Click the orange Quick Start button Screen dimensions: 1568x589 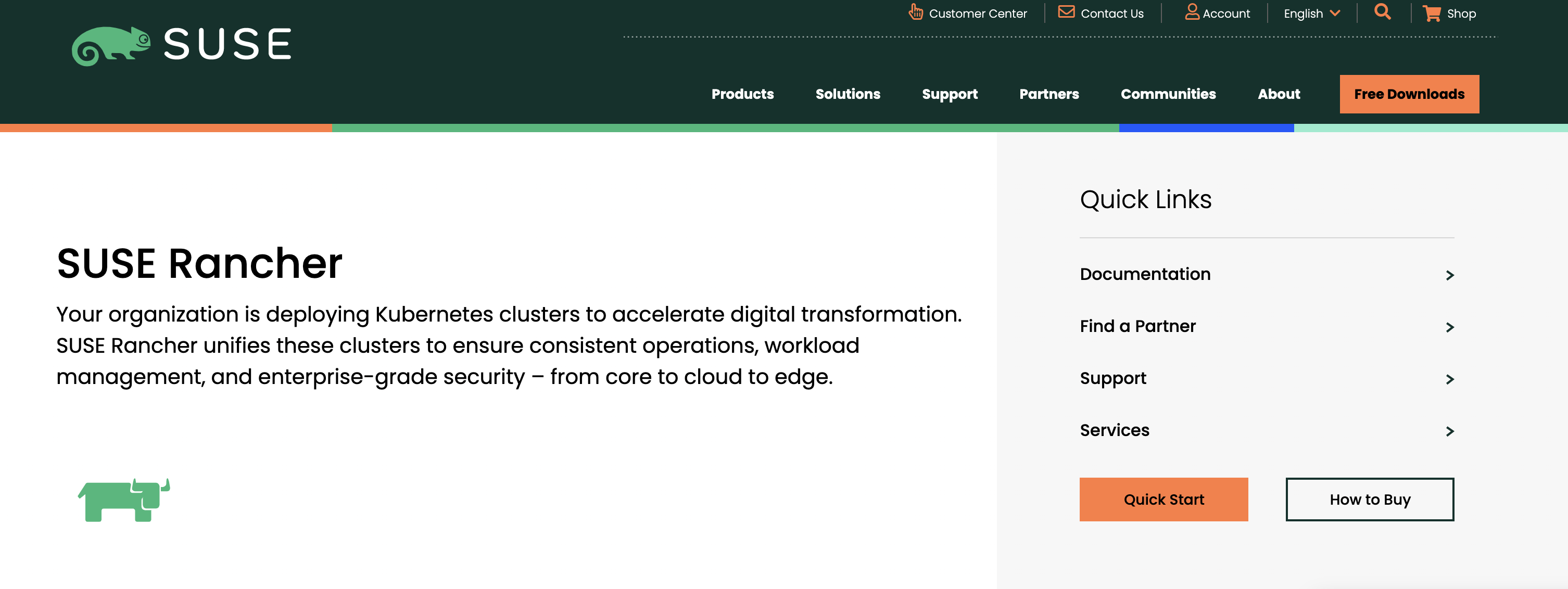coord(1163,500)
